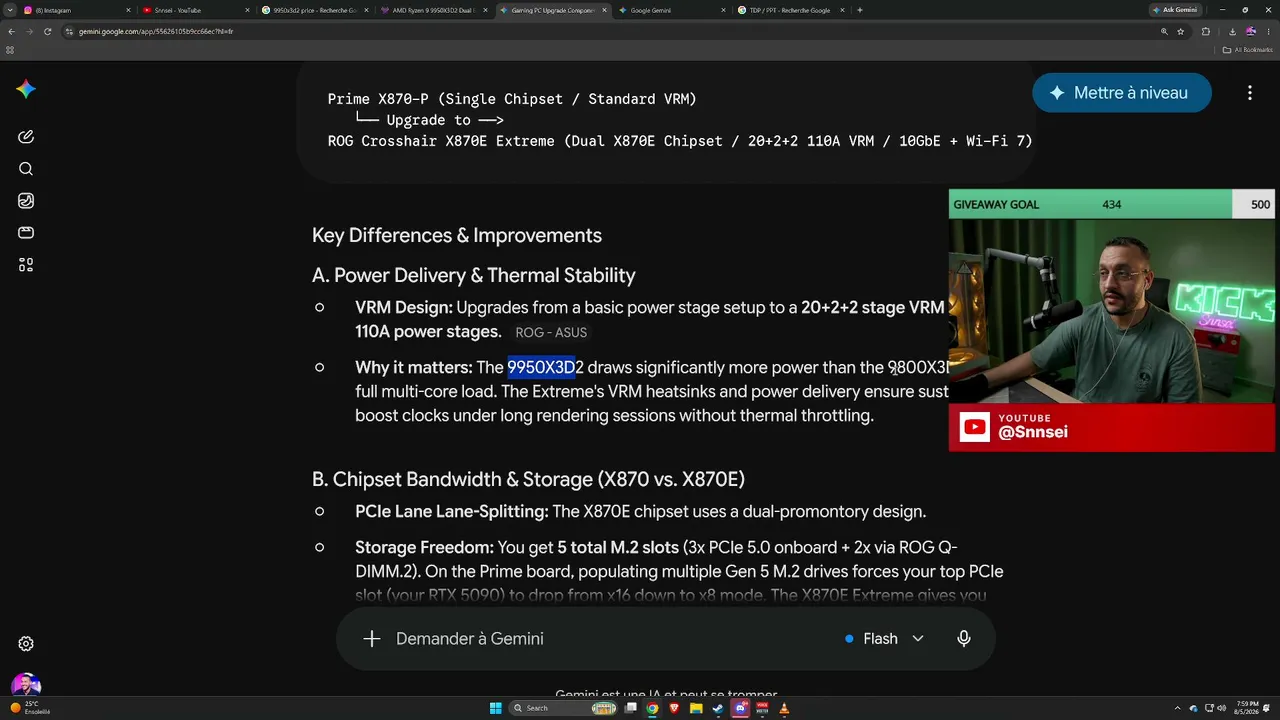Go back with the browser back arrow

pyautogui.click(x=11, y=31)
